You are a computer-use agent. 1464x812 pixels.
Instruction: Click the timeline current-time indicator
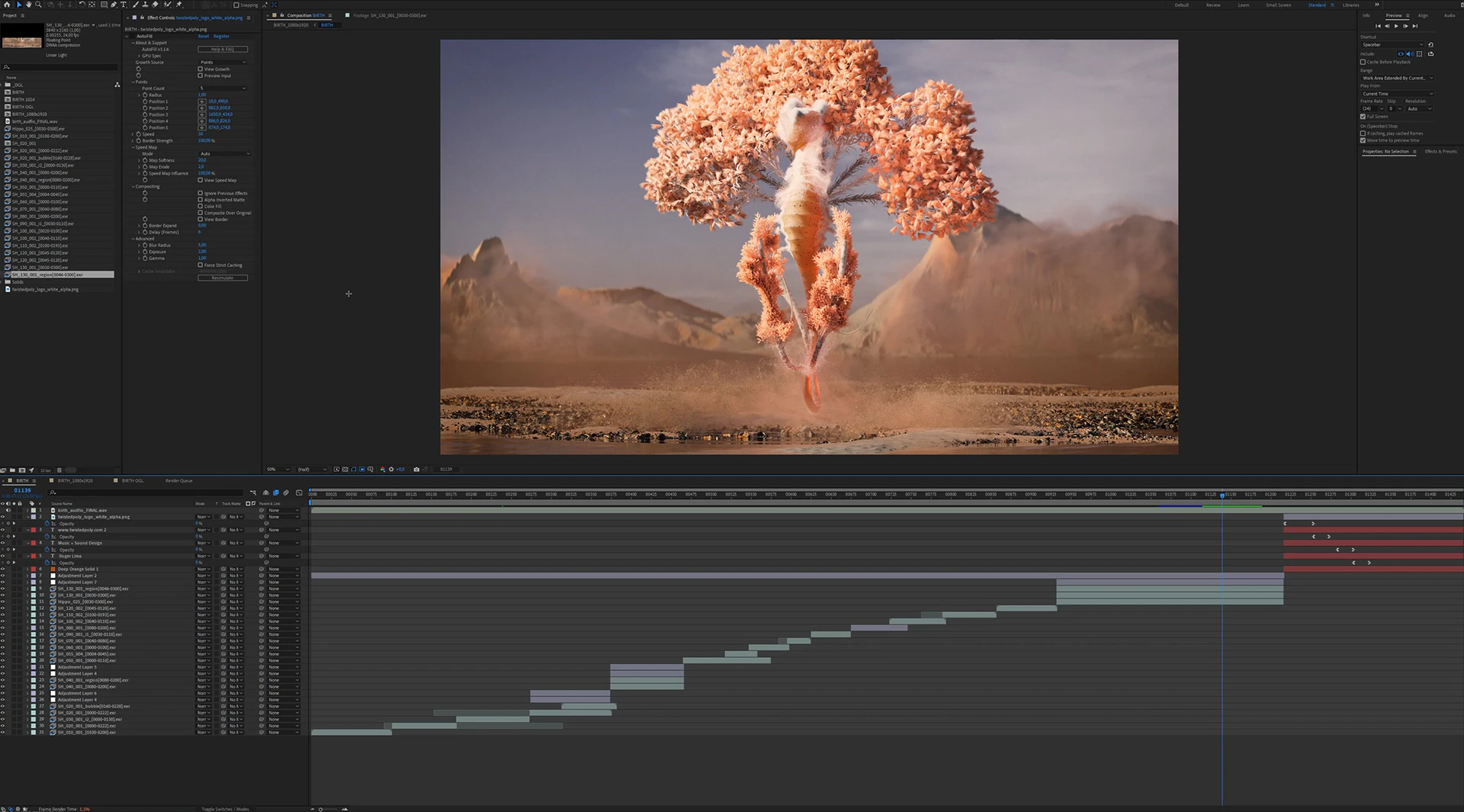tap(1222, 496)
